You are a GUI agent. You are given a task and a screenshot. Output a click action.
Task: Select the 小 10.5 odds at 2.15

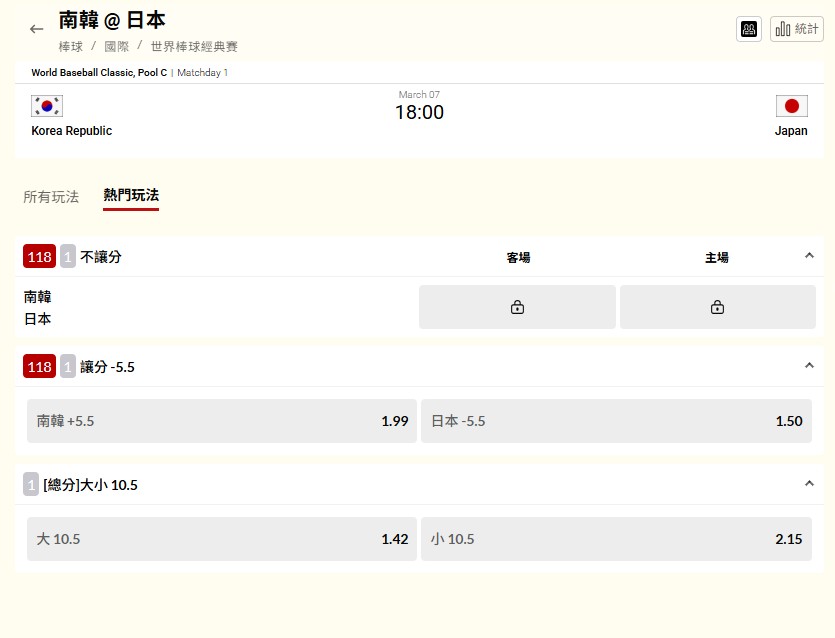tap(620, 539)
